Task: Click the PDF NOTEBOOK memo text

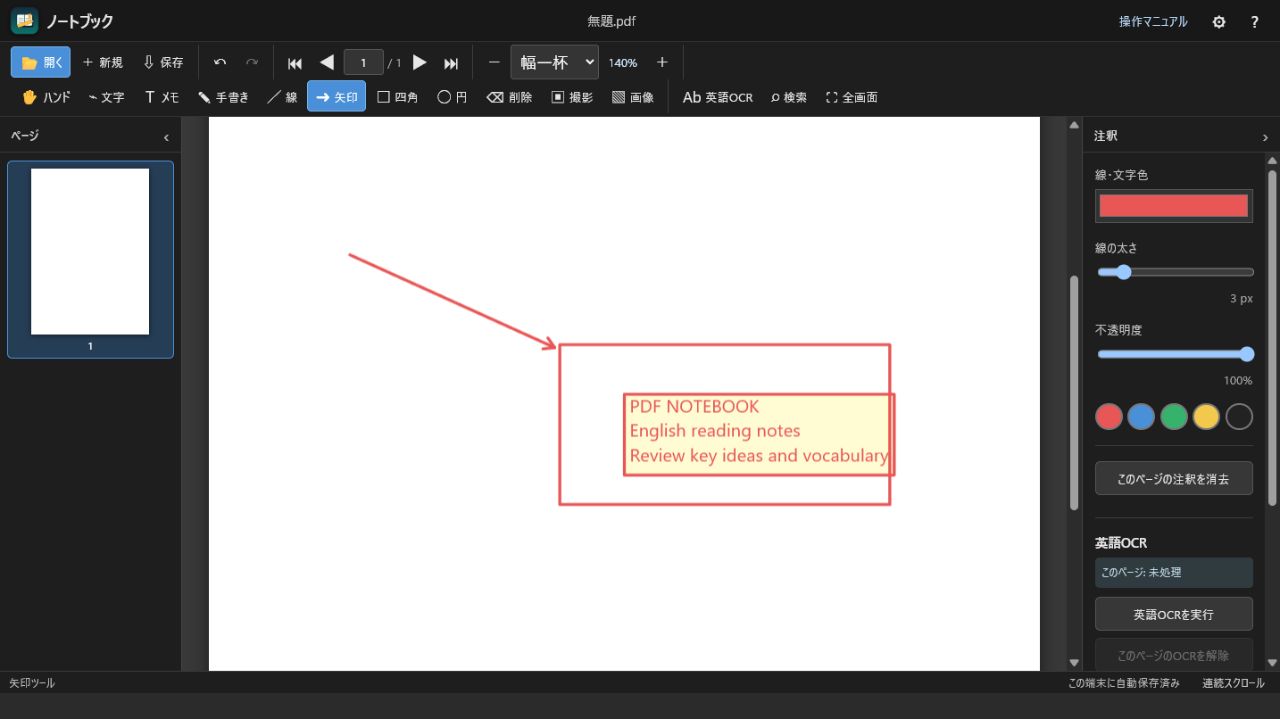Action: (694, 406)
